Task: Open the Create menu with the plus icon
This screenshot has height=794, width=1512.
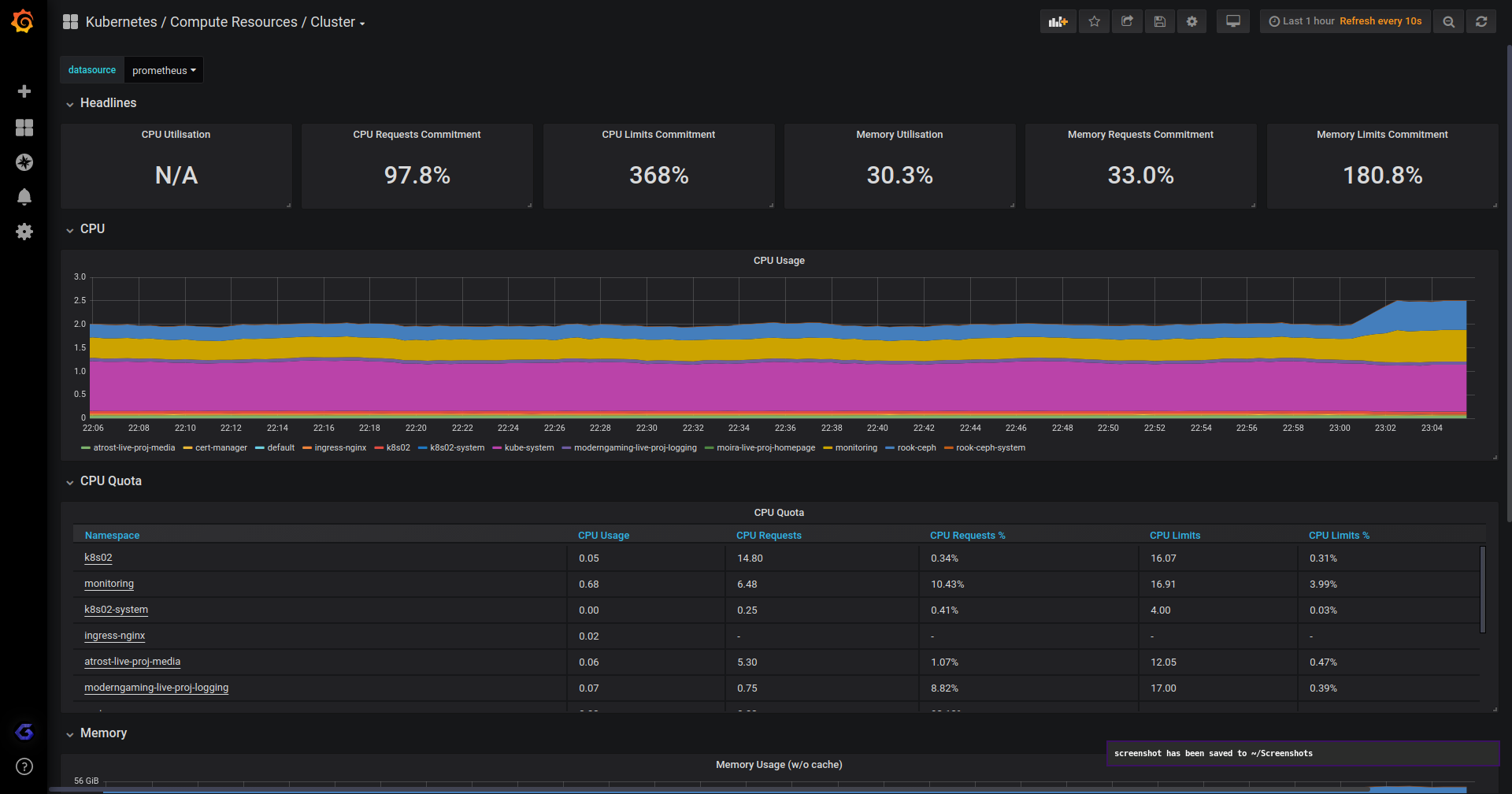Action: [x=24, y=91]
